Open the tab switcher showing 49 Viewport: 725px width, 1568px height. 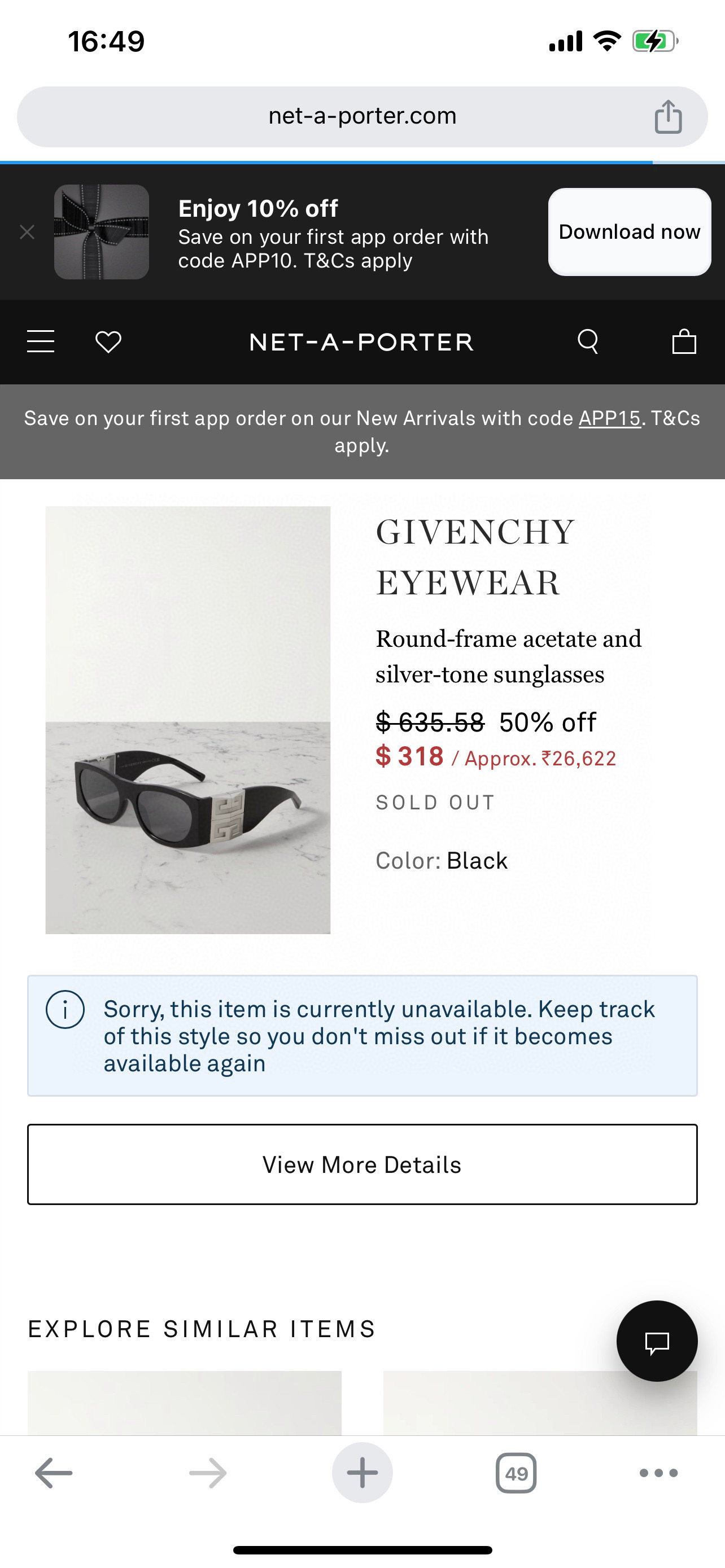(516, 1473)
